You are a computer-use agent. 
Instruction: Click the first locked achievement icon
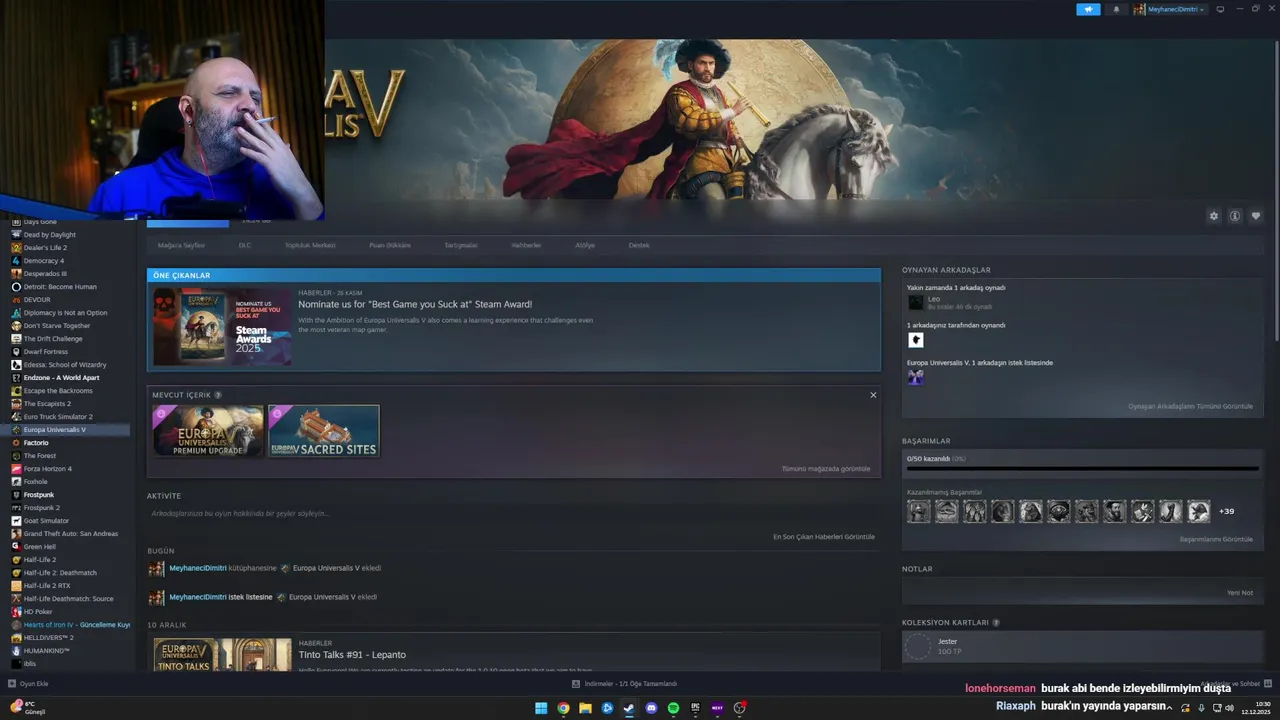coord(919,511)
